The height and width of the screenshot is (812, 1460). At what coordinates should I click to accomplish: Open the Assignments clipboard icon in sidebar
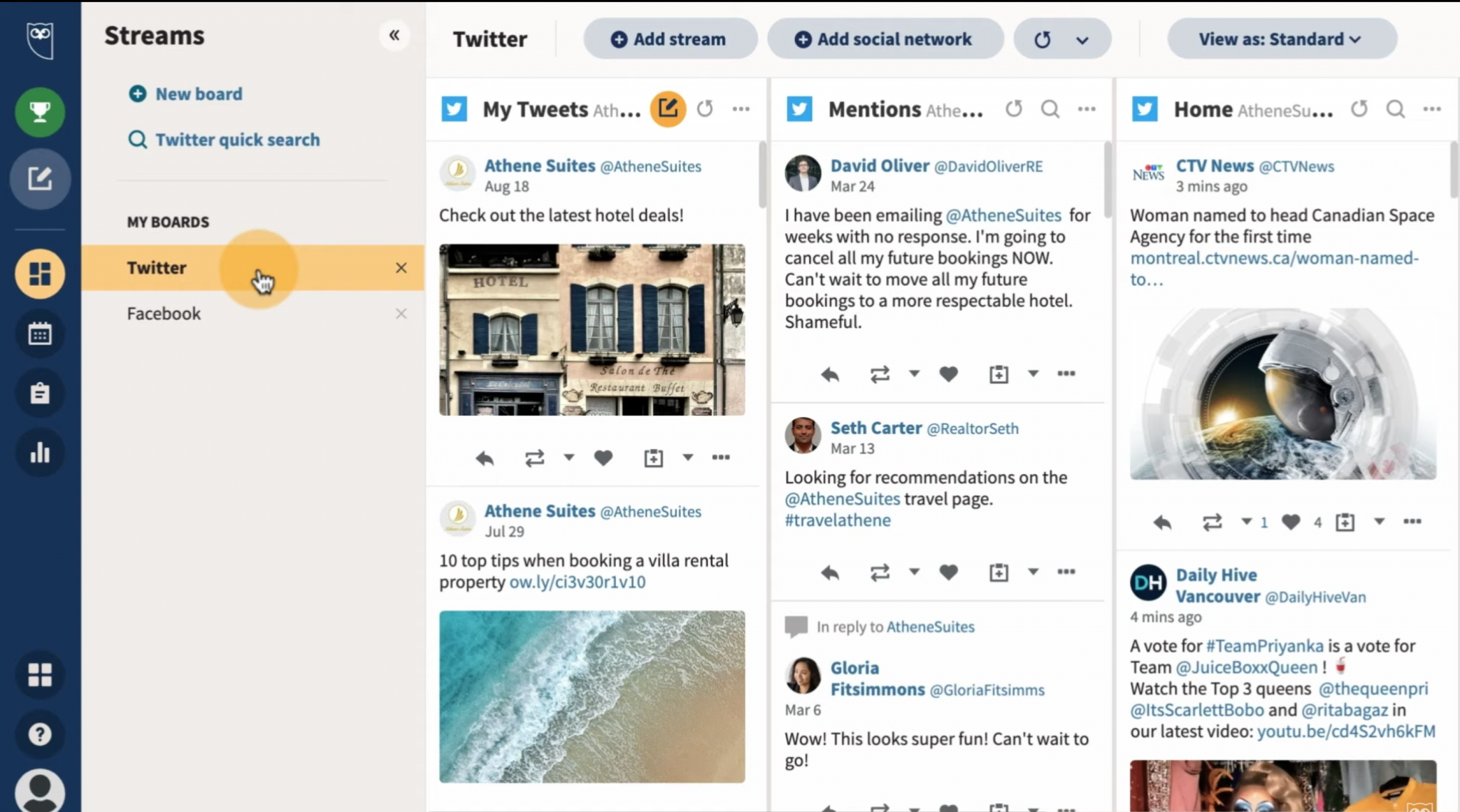40,394
